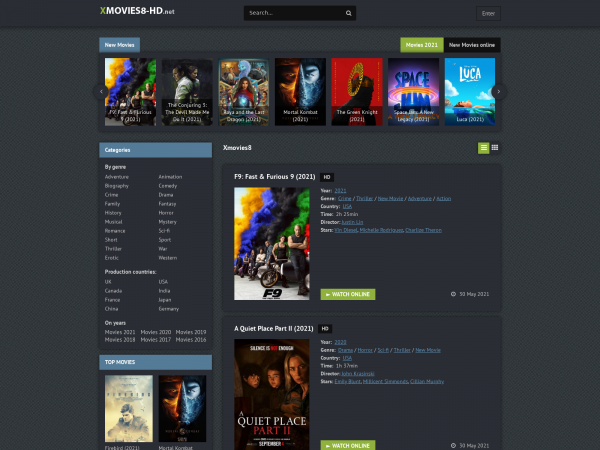Focus the search input field
The image size is (600, 450).
293,14
